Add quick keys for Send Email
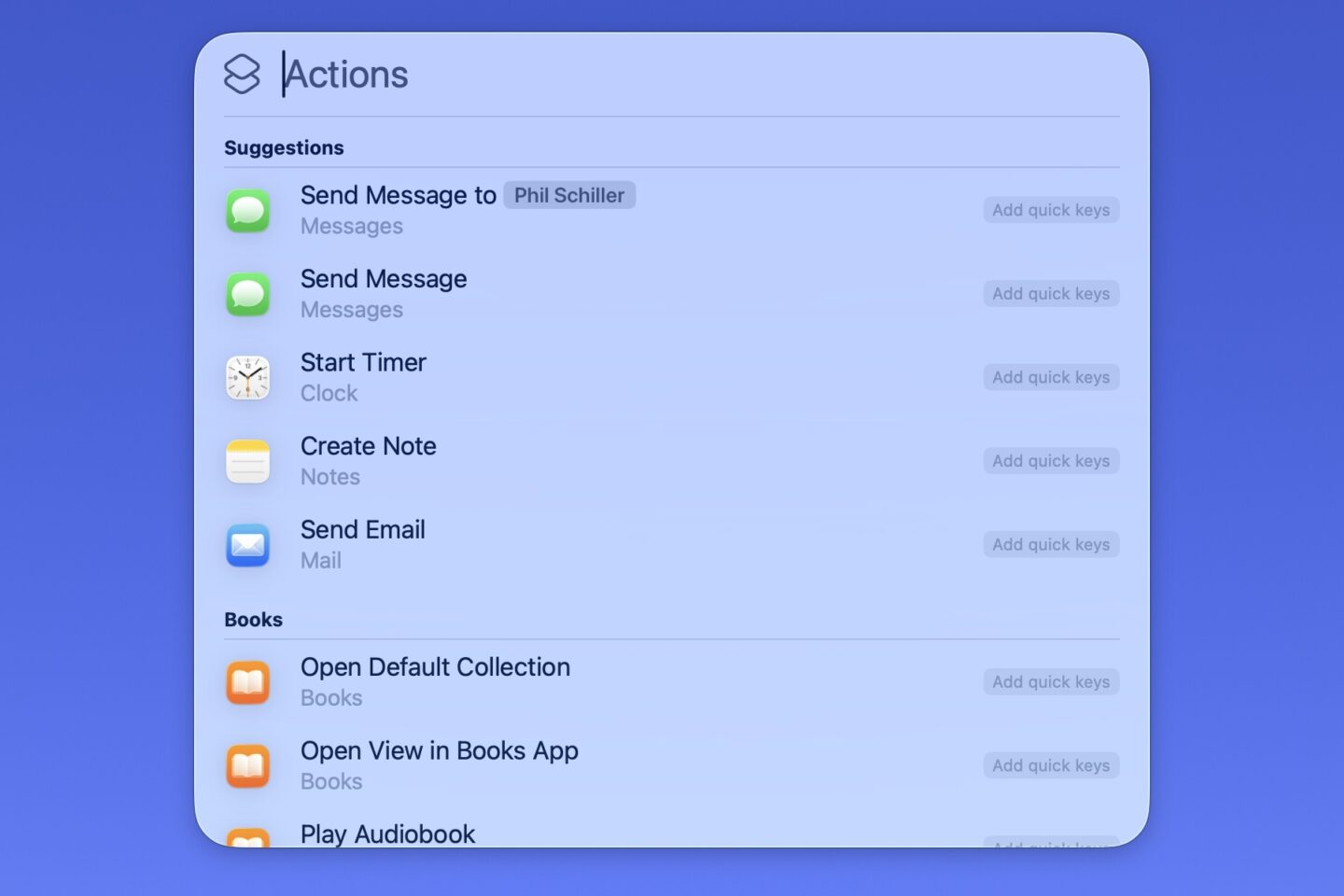1344x896 pixels. point(1050,544)
